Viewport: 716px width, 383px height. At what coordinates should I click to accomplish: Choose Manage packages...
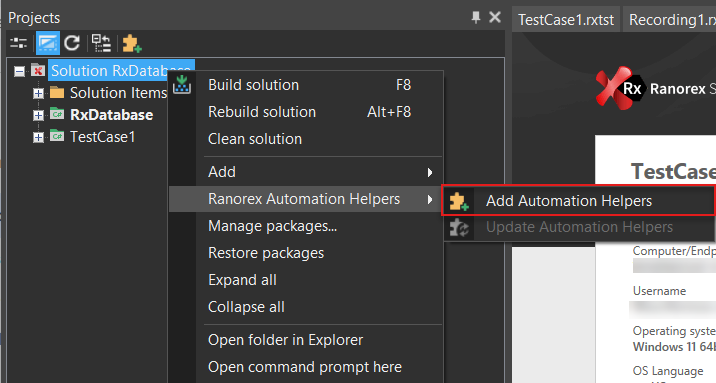click(x=305, y=226)
